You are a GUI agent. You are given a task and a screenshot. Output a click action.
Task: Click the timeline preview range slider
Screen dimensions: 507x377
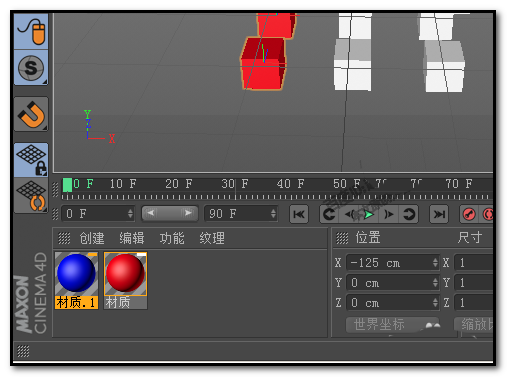coord(170,213)
